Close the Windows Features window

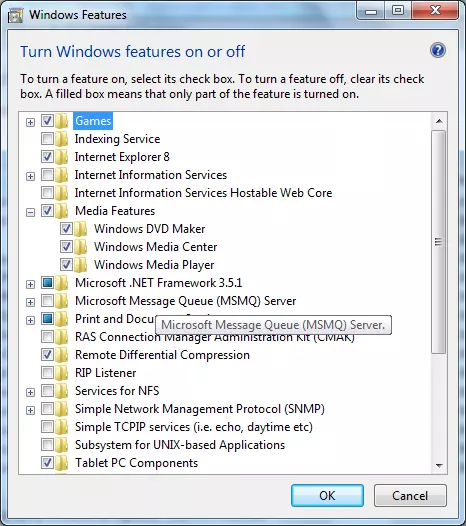point(435,10)
